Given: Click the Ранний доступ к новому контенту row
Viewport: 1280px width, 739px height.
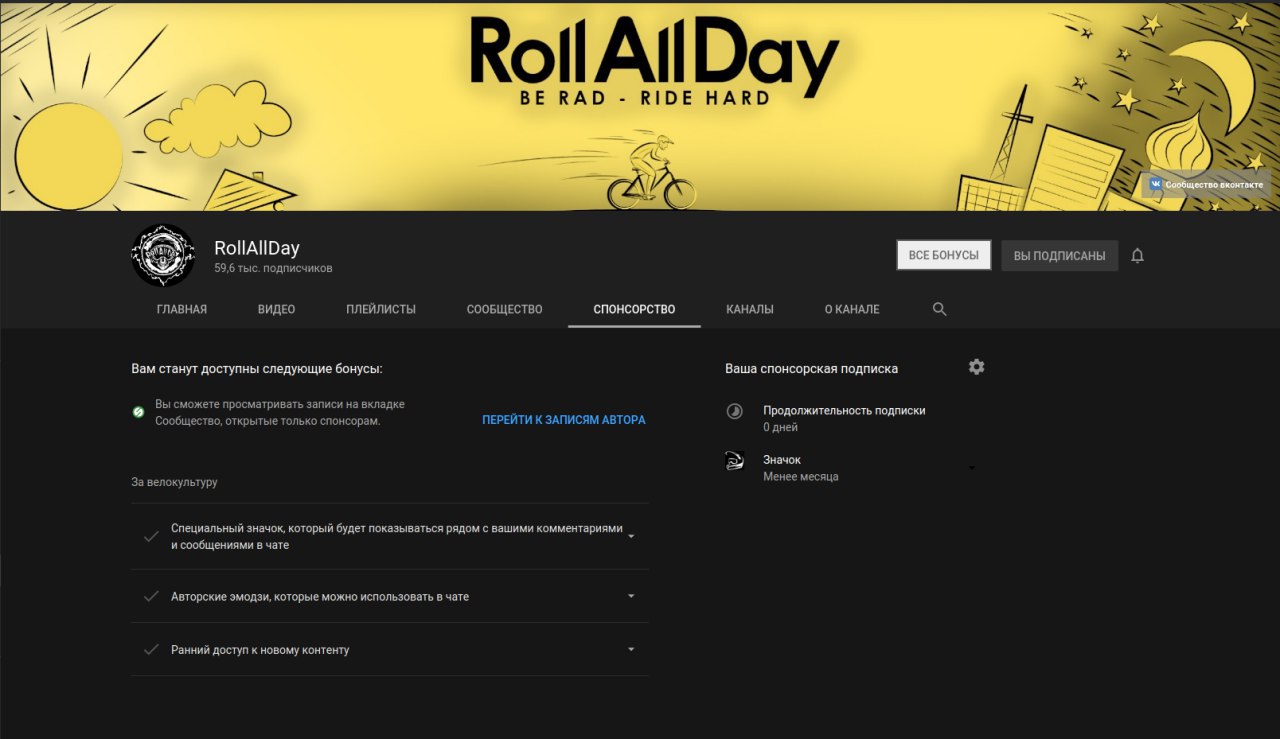Looking at the screenshot, I should pos(390,649).
